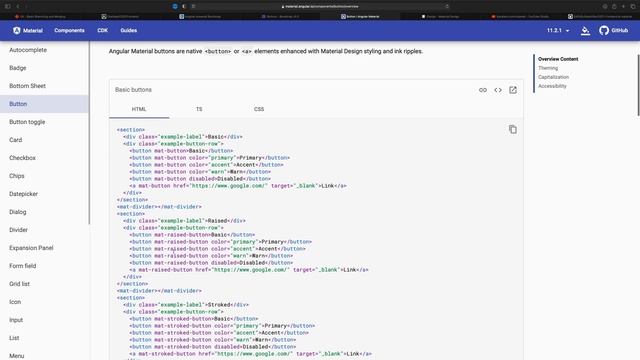Click the Basic buttons example title
The image size is (640, 360).
133,89
